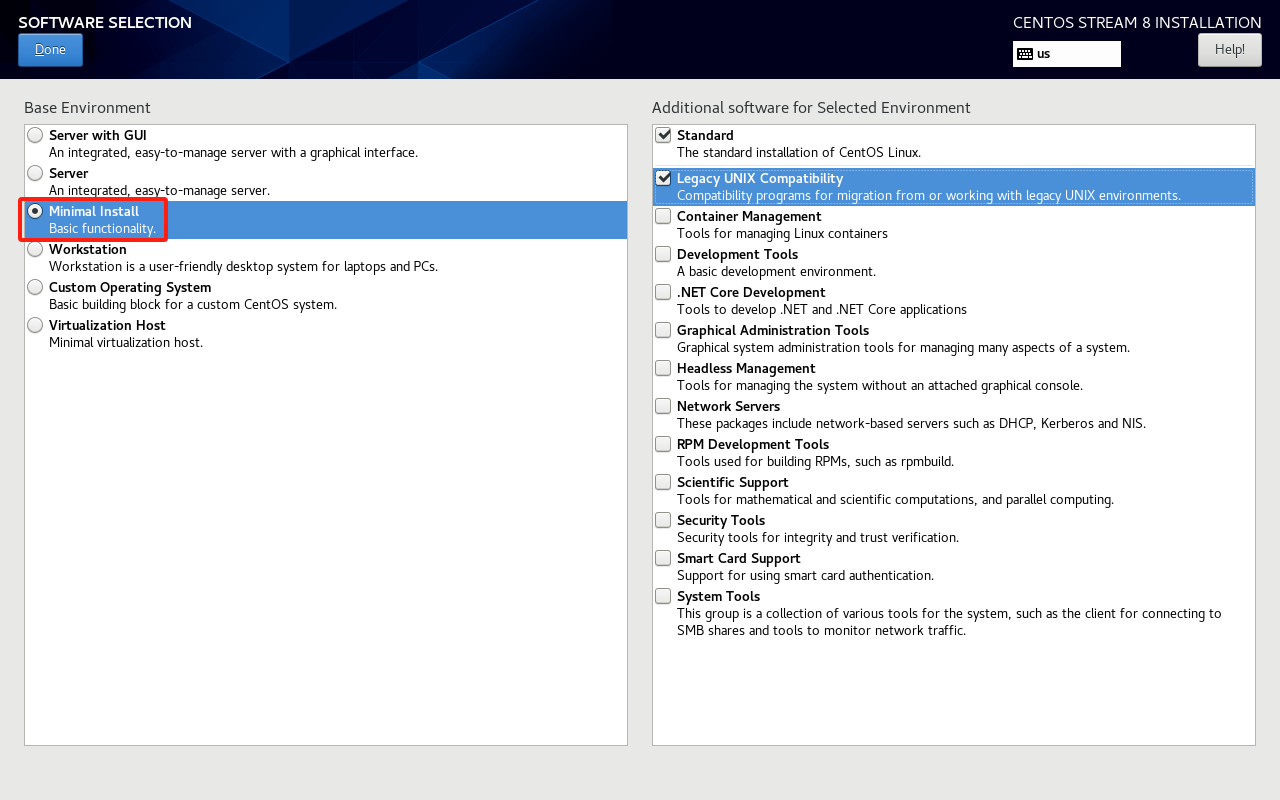This screenshot has height=800, width=1280.
Task: Enable RPM Development Tools checkbox
Action: [663, 444]
